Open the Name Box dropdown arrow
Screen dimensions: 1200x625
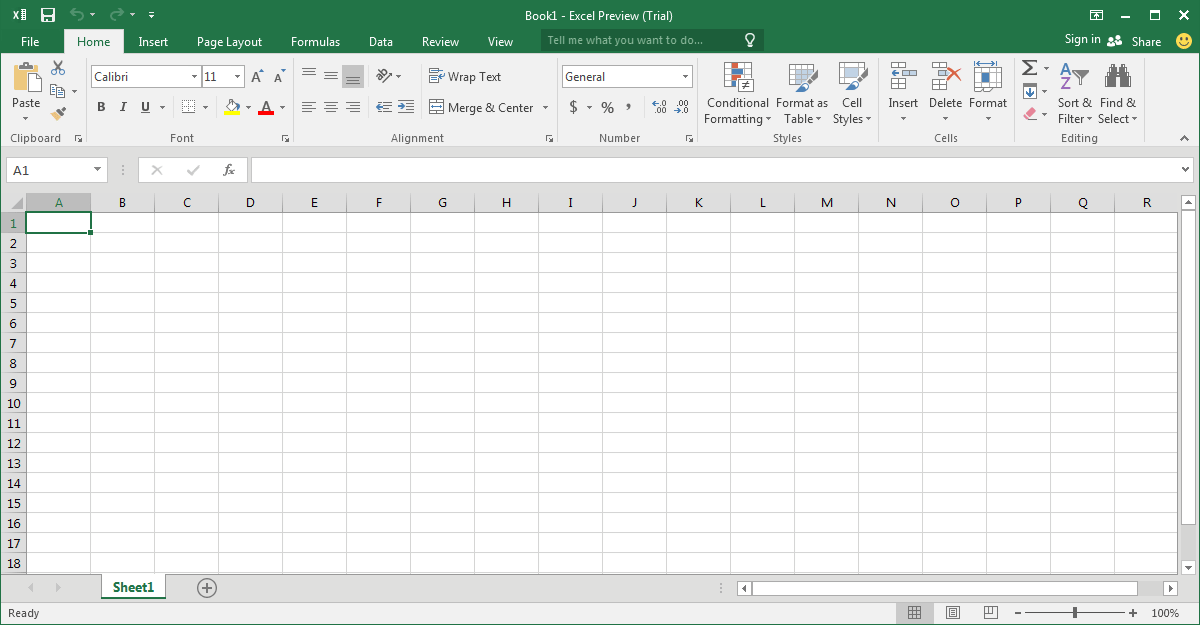coord(97,170)
